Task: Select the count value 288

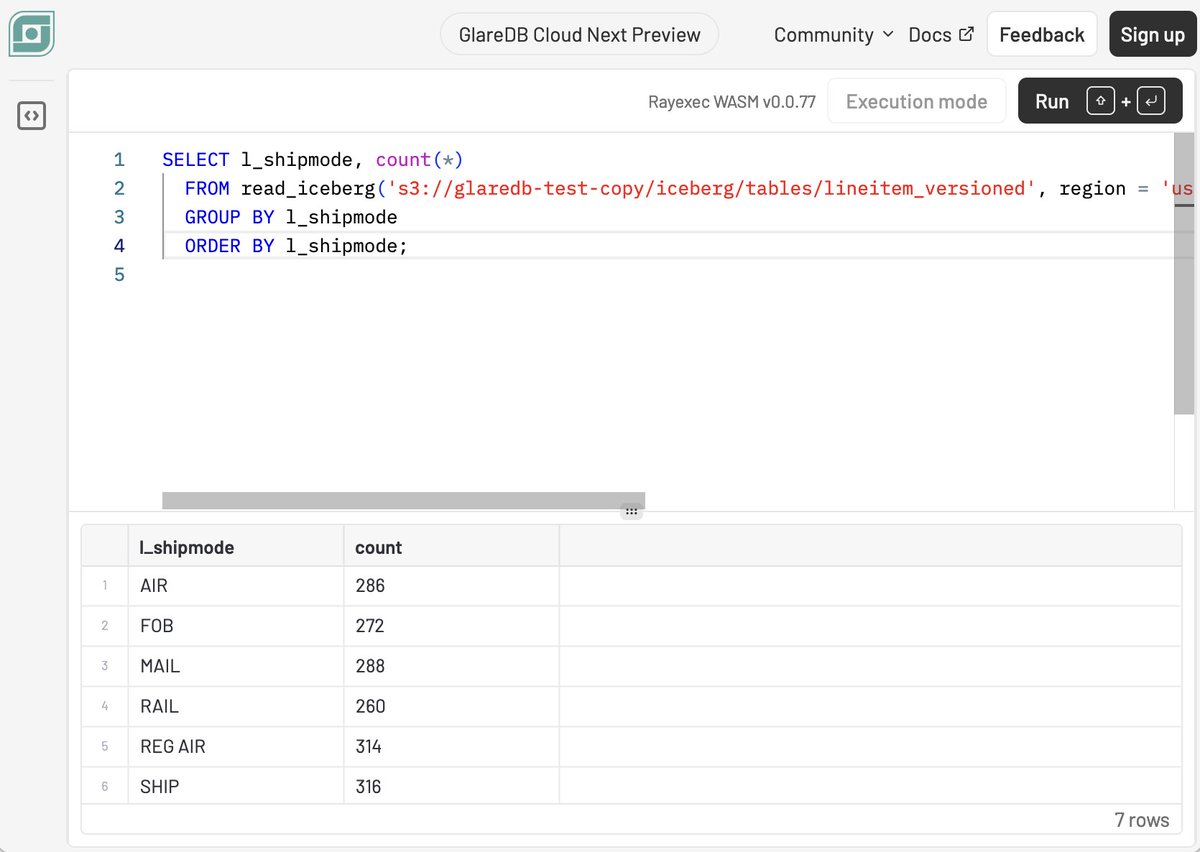Action: [451, 666]
